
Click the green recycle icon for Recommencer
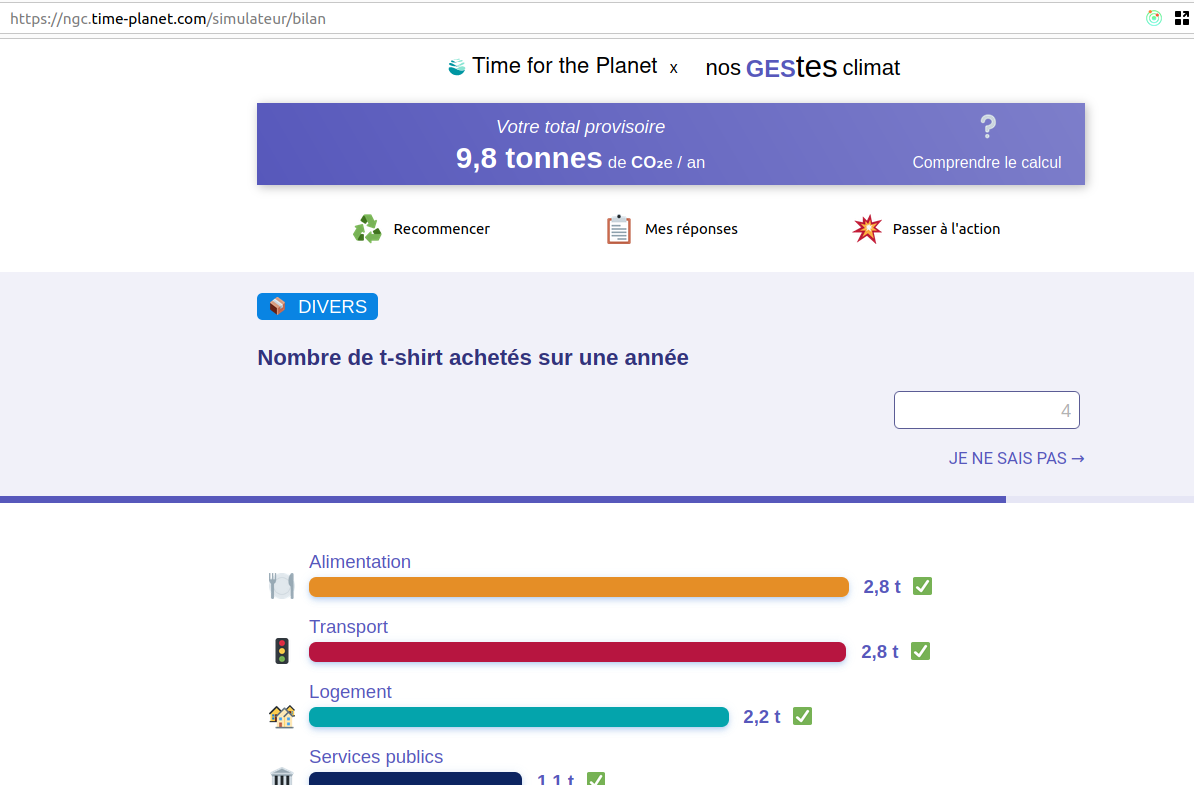tap(367, 228)
